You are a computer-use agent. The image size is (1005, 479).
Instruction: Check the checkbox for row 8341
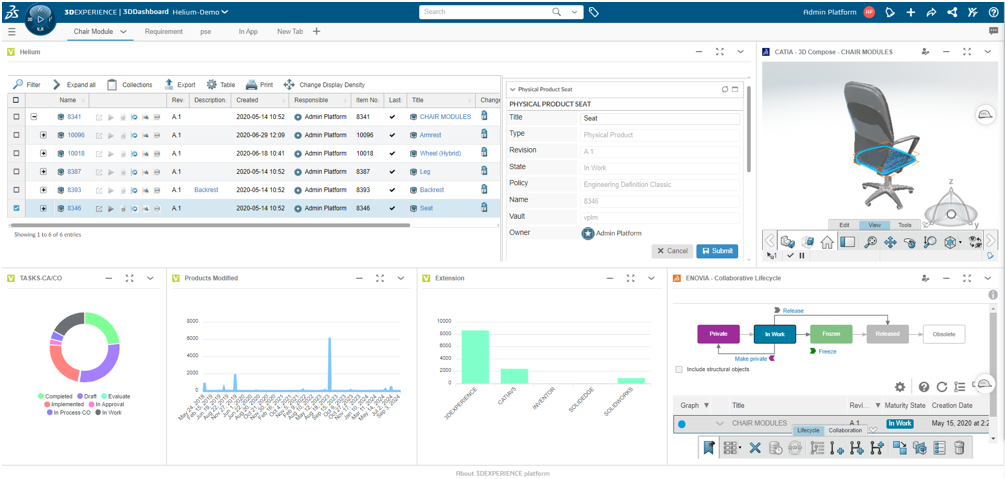click(16, 117)
